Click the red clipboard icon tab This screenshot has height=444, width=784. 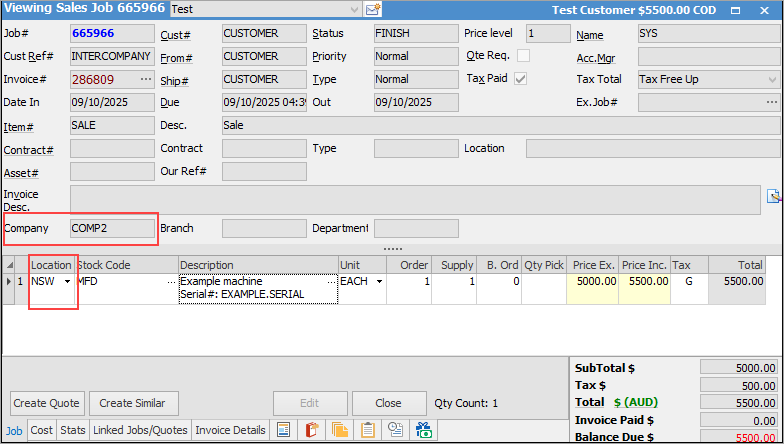[x=311, y=430]
